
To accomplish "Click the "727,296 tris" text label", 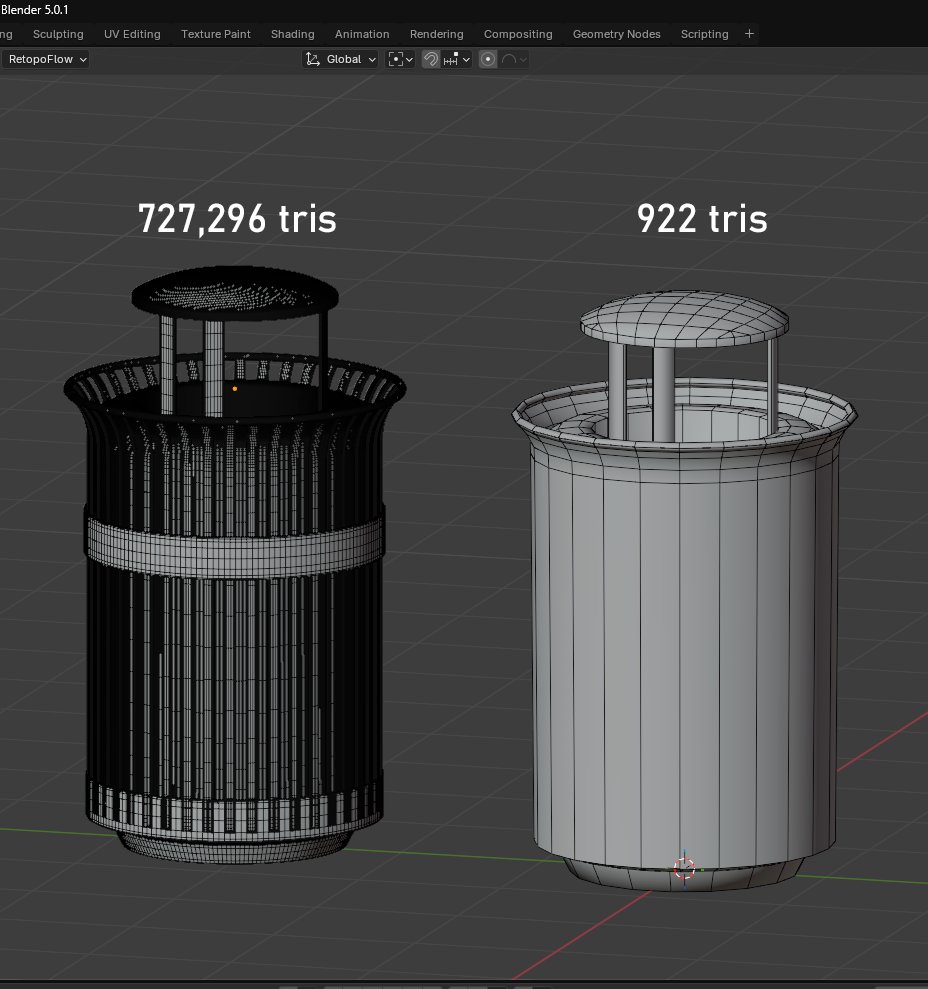I will pos(237,219).
